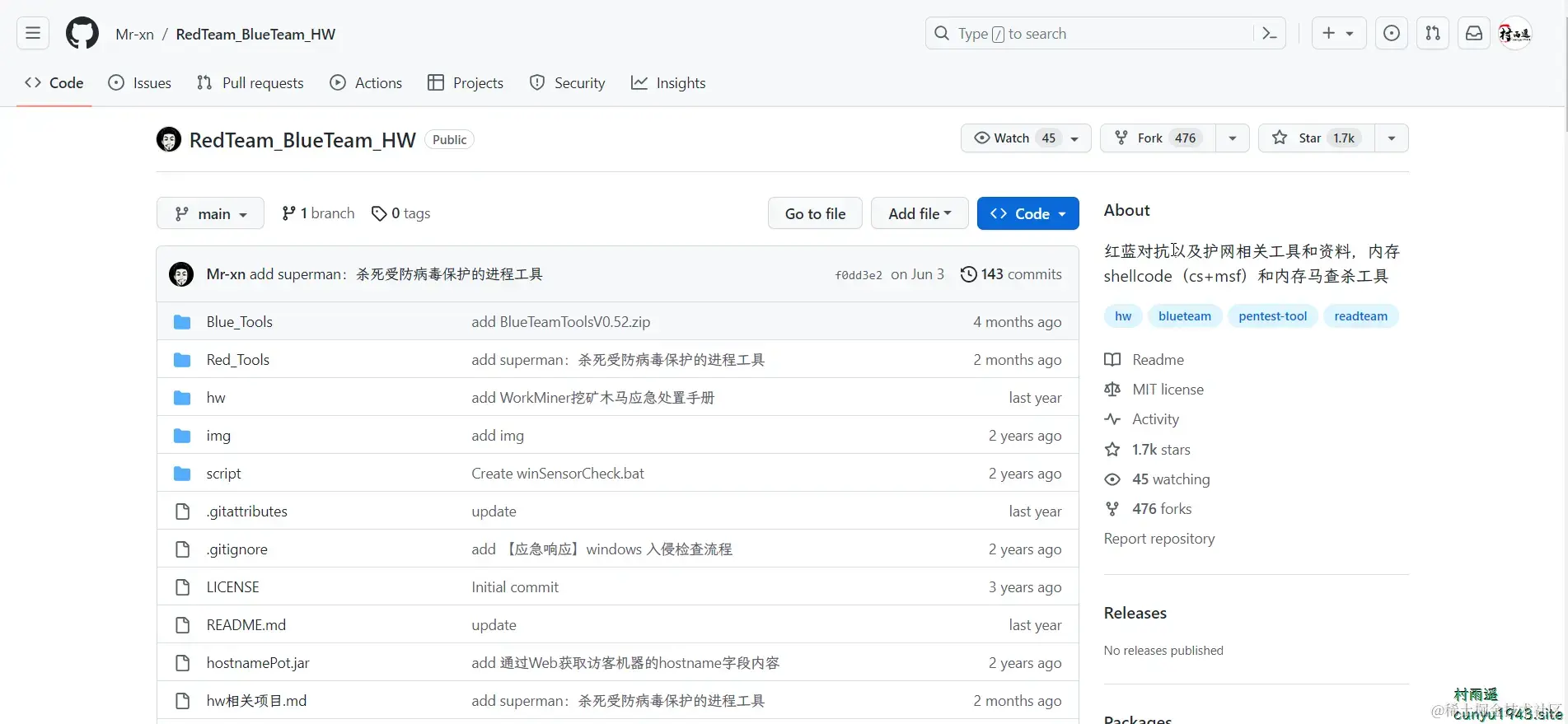This screenshot has height=724, width=1568.
Task: Click the pulse icon next to Activity
Action: [1112, 419]
